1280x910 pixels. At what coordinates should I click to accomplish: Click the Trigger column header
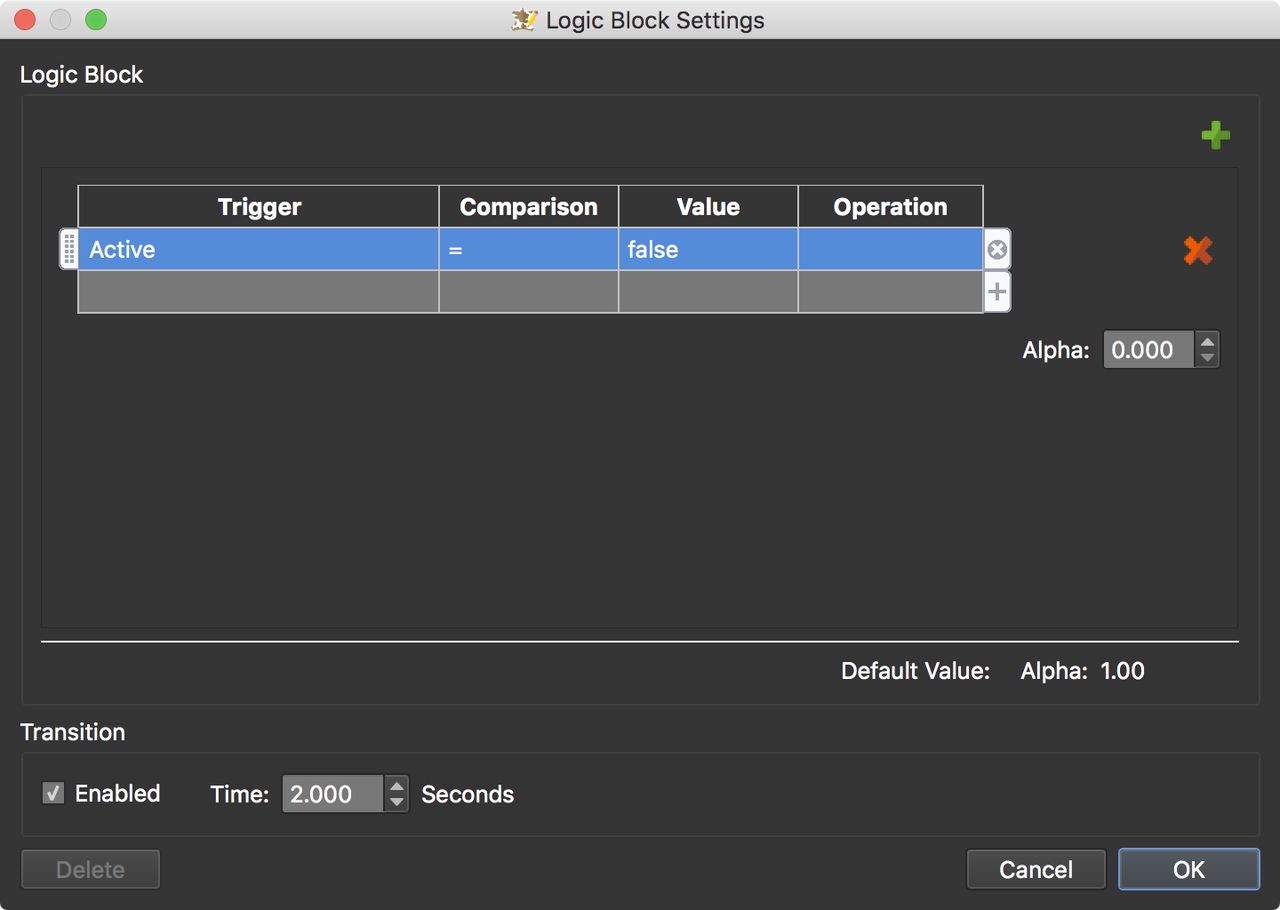(x=259, y=207)
